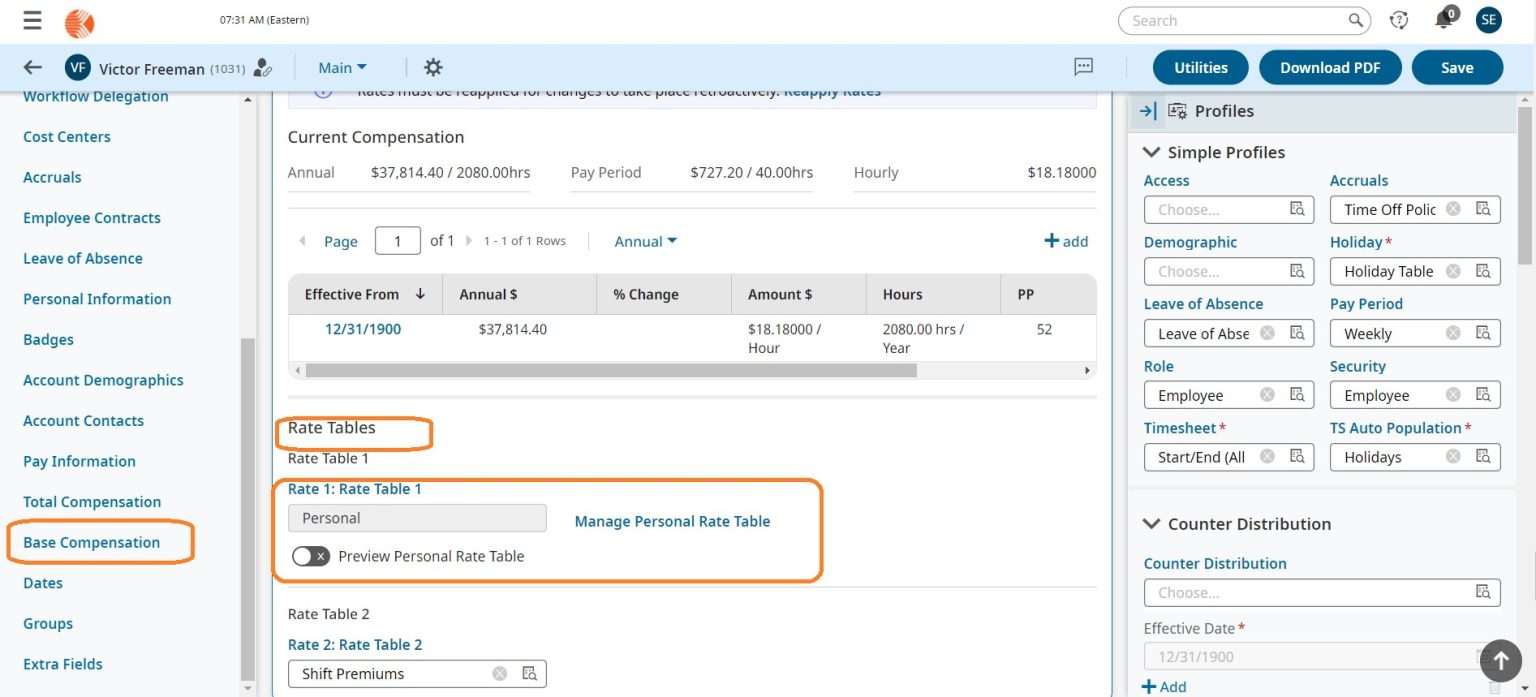Open notifications bell icon
Image resolution: width=1536 pixels, height=697 pixels.
(x=1442, y=20)
